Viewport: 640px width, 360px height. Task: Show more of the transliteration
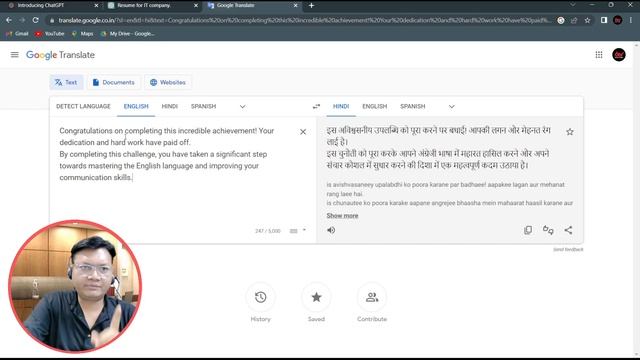[x=342, y=216]
